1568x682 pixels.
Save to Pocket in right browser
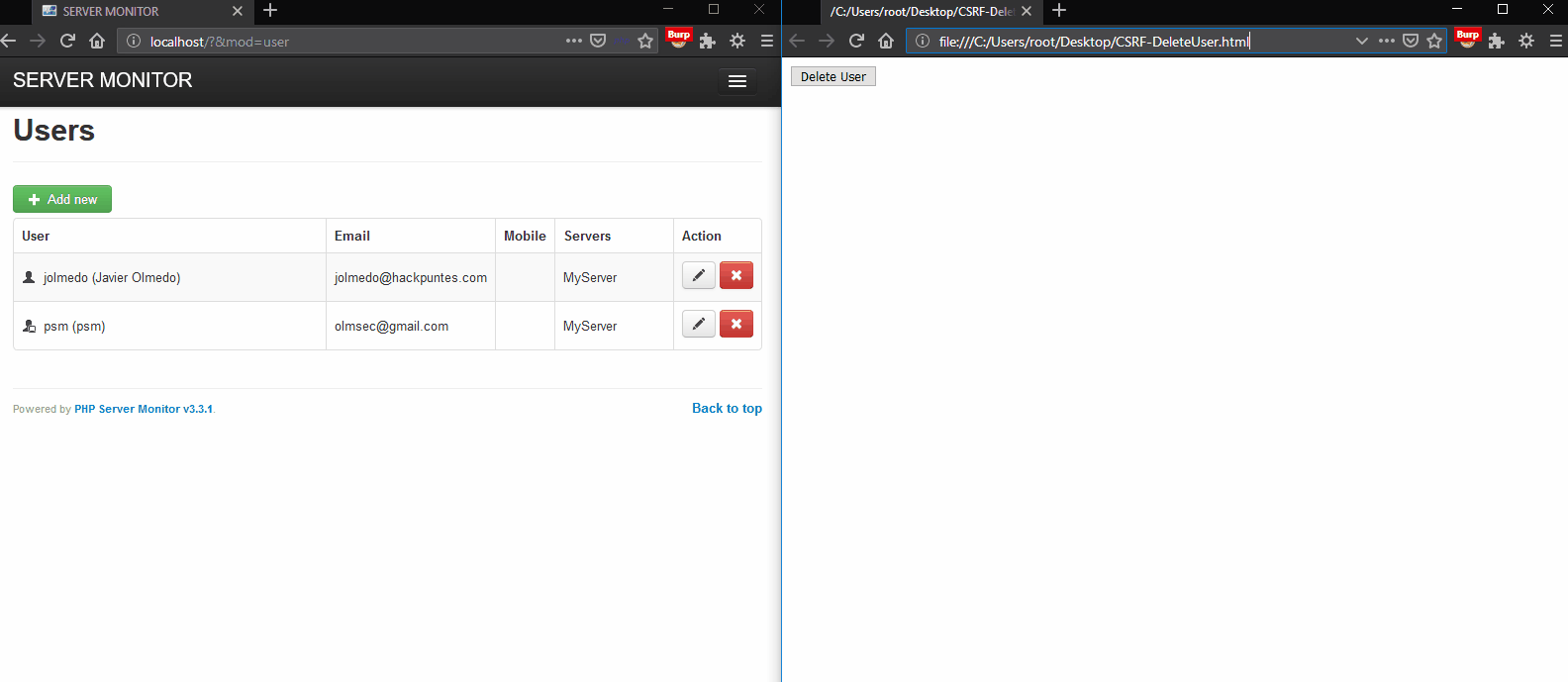(1411, 41)
